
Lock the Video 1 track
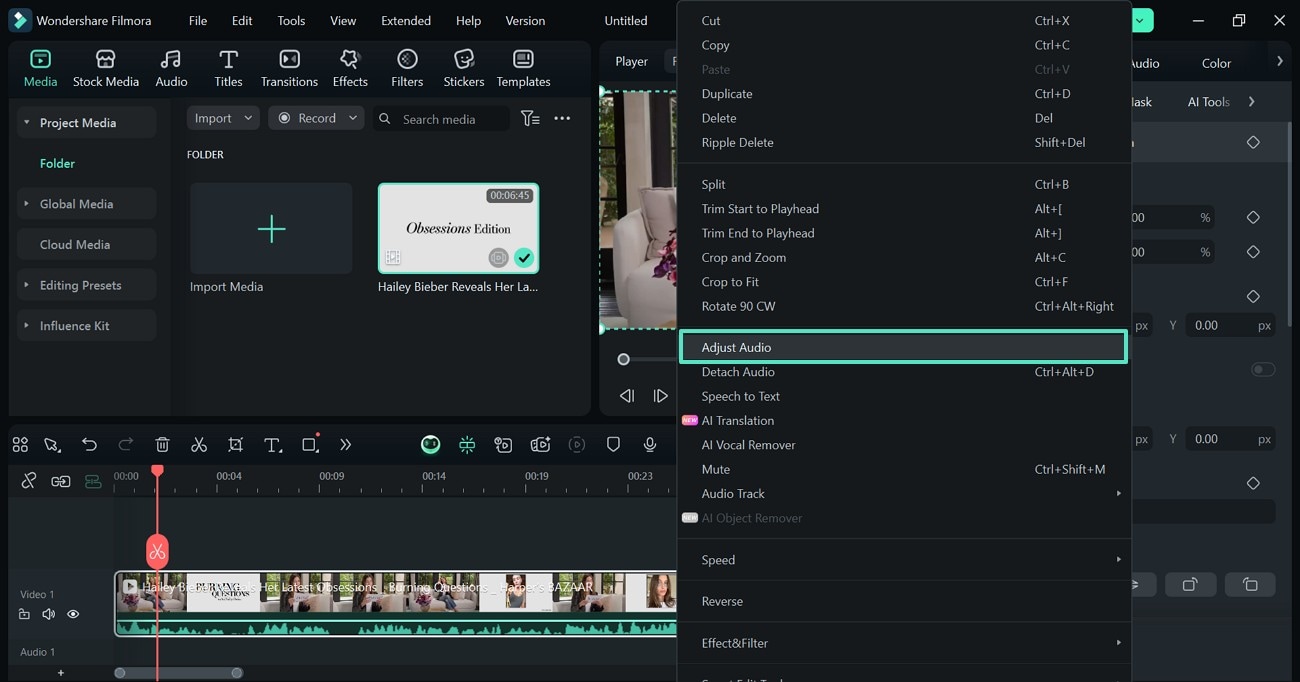point(24,613)
